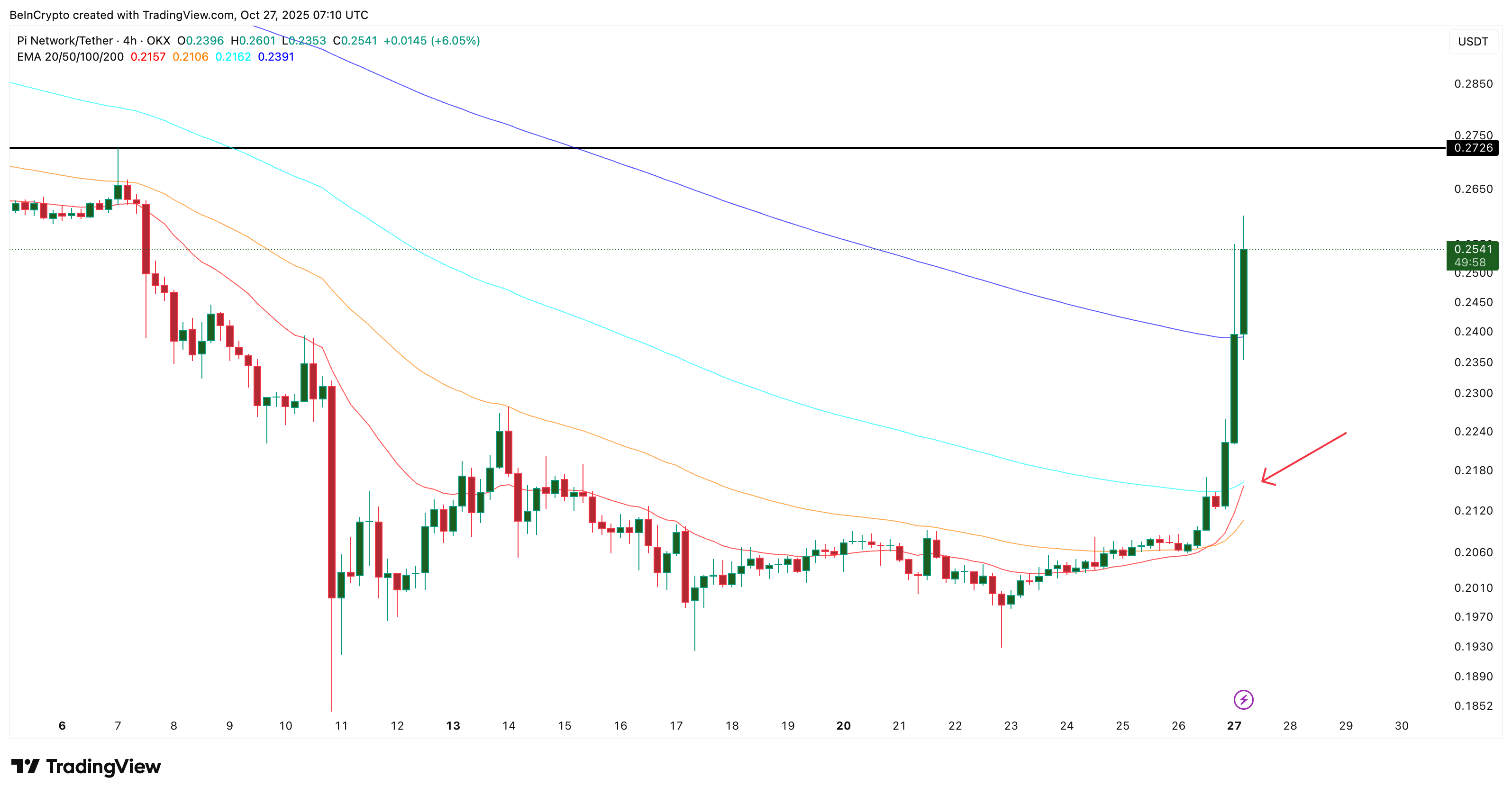Select the date label 27 on the time axis
This screenshot has width=1512, height=795.
pos(1234,725)
